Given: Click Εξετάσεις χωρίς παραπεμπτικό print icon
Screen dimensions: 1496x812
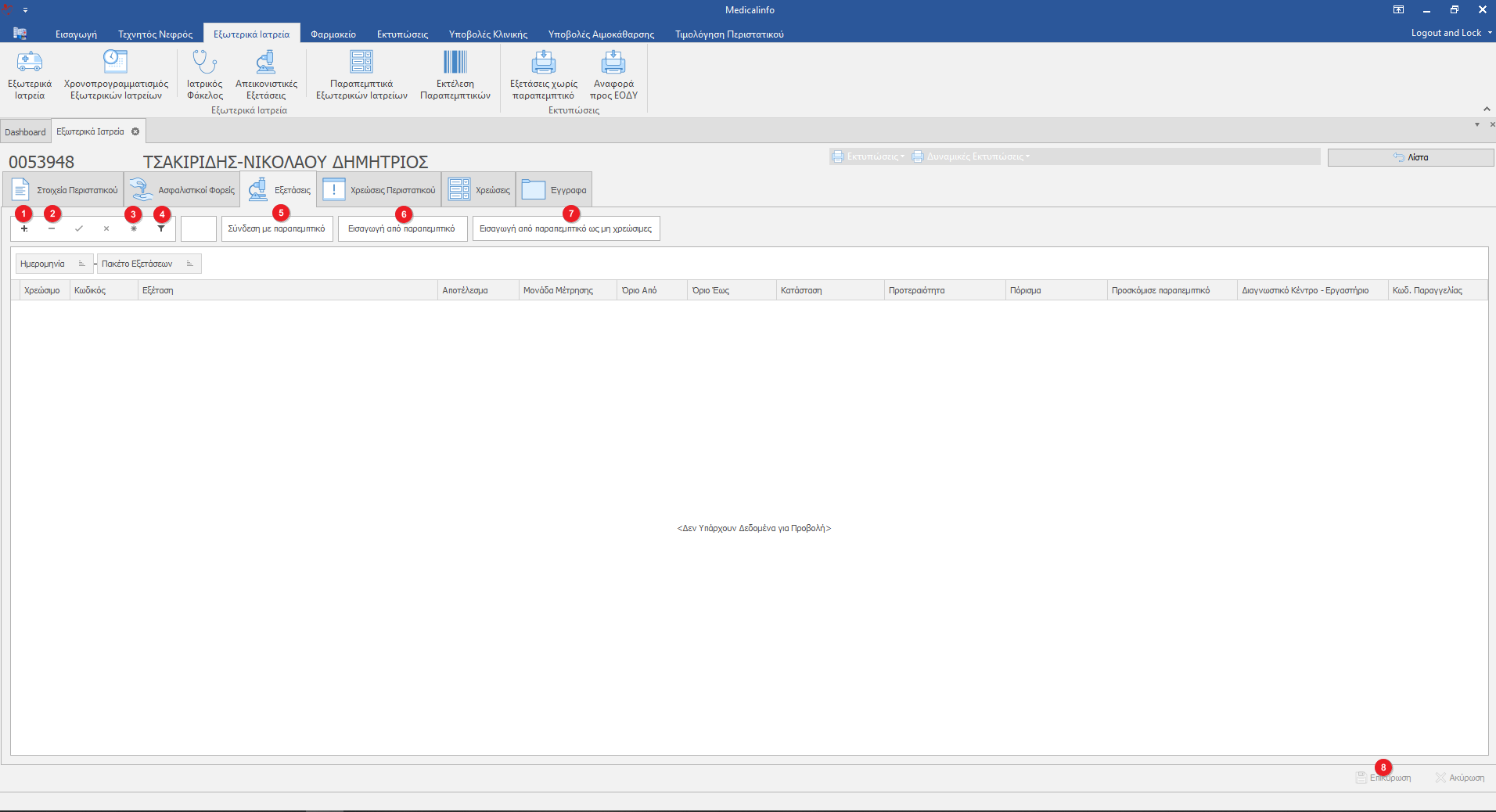Looking at the screenshot, I should click(543, 62).
